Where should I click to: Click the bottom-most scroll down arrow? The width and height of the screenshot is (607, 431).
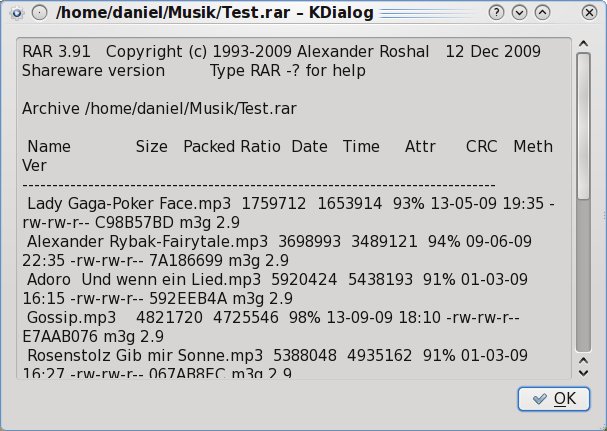[583, 373]
